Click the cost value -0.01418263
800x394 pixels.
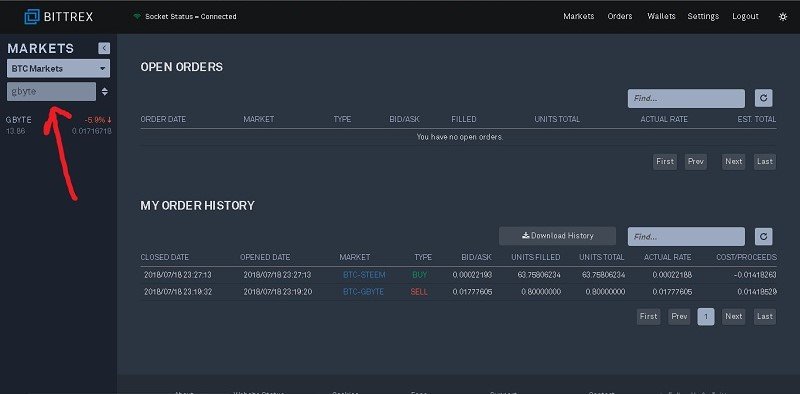coord(754,275)
